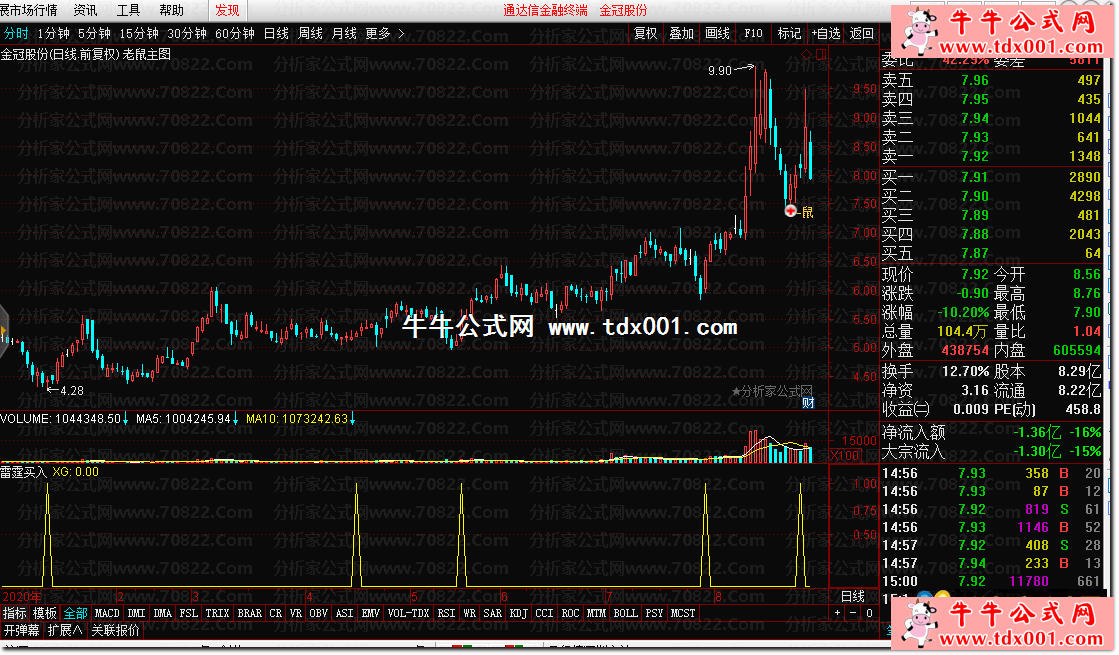
Task: Click the 返回 back button
Action: pyautogui.click(x=862, y=34)
